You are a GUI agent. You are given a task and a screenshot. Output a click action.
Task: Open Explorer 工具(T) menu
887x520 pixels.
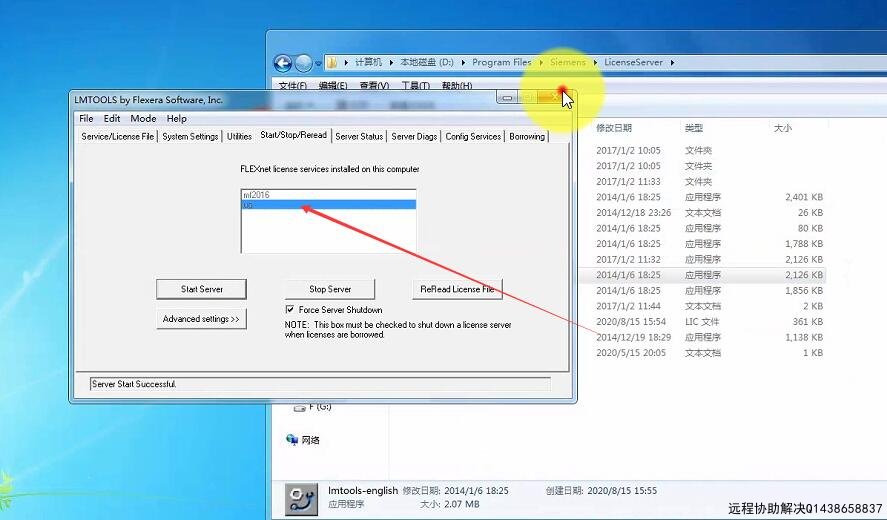415,85
